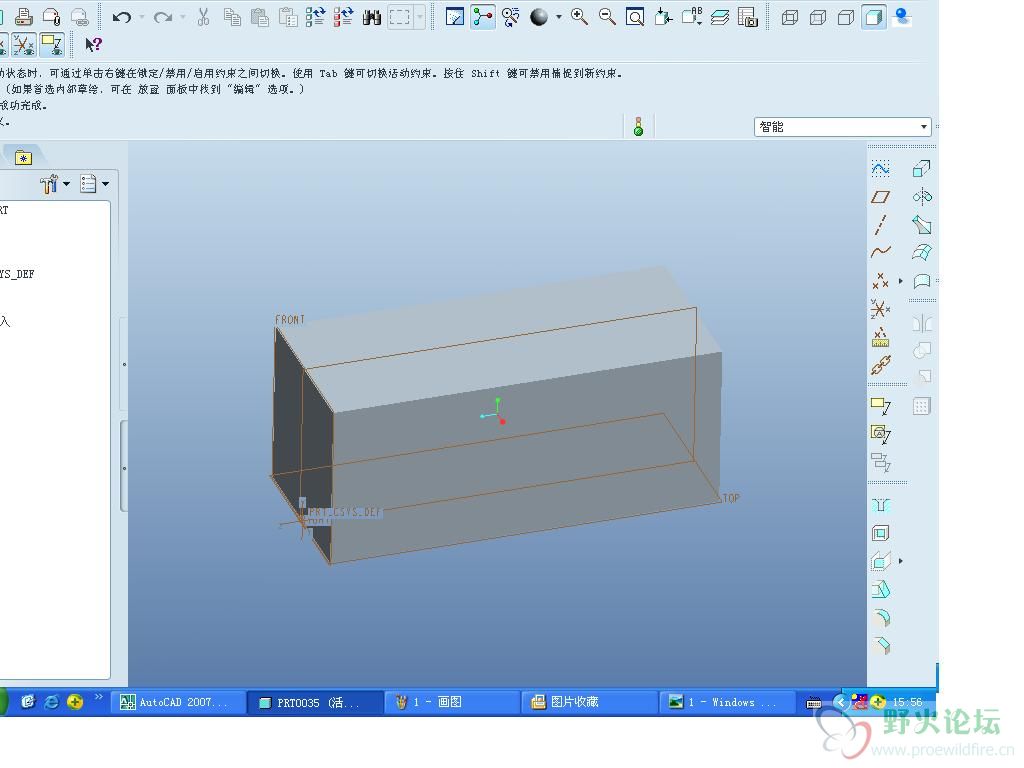Switch to 图片收藏 taskbar window
The width and height of the screenshot is (1024, 768).
(x=589, y=702)
